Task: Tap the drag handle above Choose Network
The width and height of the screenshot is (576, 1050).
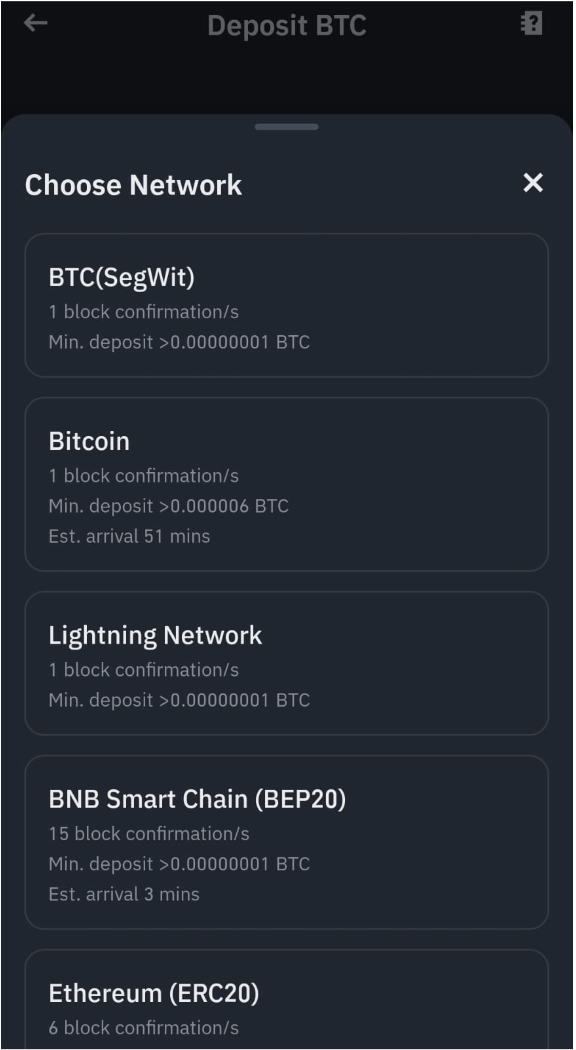Action: click(288, 127)
